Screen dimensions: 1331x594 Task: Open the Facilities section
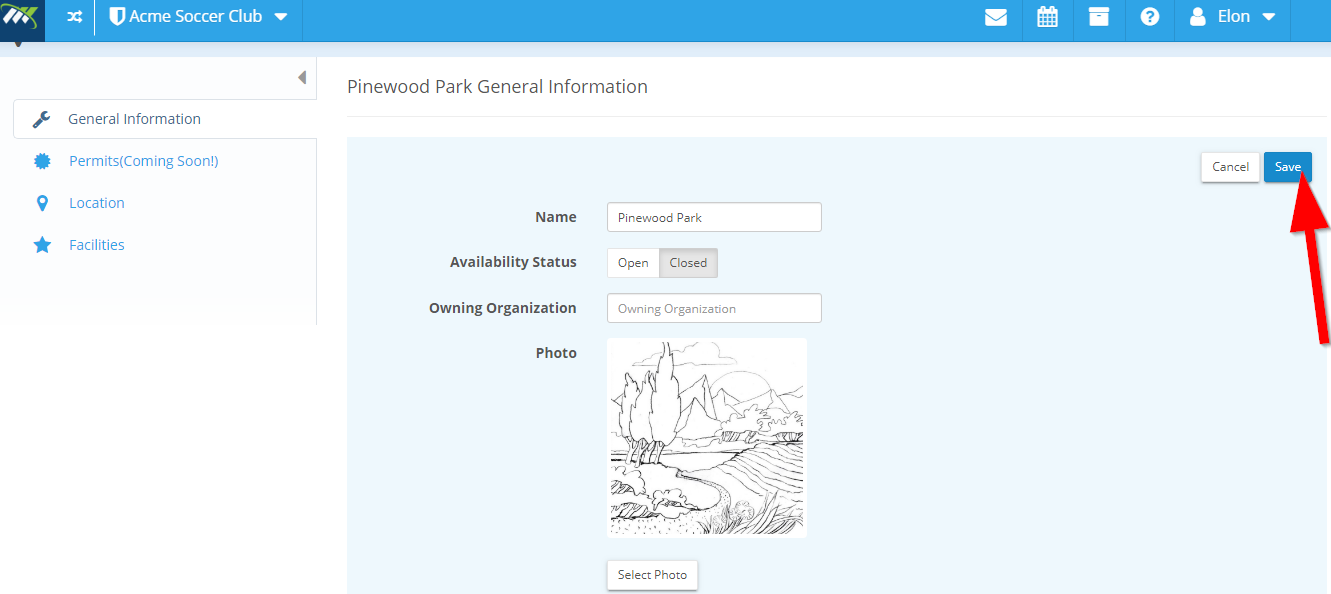pyautogui.click(x=97, y=245)
